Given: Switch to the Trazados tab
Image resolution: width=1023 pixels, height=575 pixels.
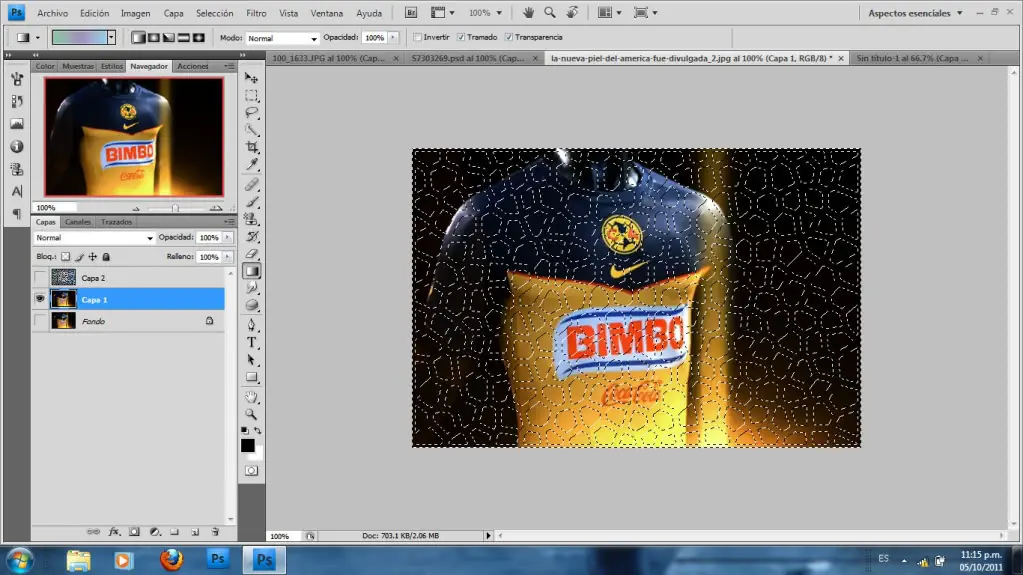Looking at the screenshot, I should pos(116,222).
